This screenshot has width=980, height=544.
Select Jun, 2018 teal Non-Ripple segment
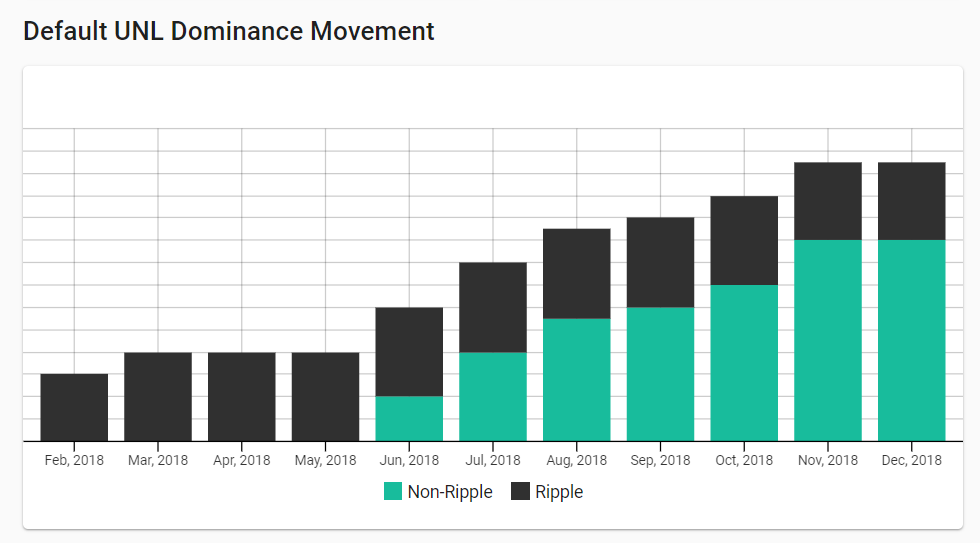pyautogui.click(x=409, y=419)
